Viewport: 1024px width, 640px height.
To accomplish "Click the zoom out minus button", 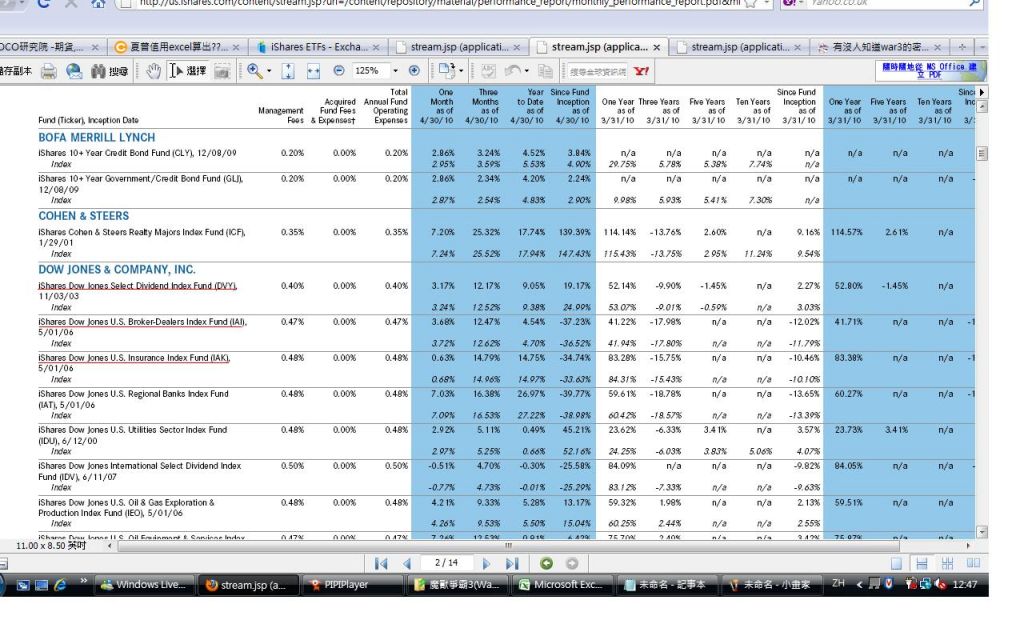I will pyautogui.click(x=338, y=71).
